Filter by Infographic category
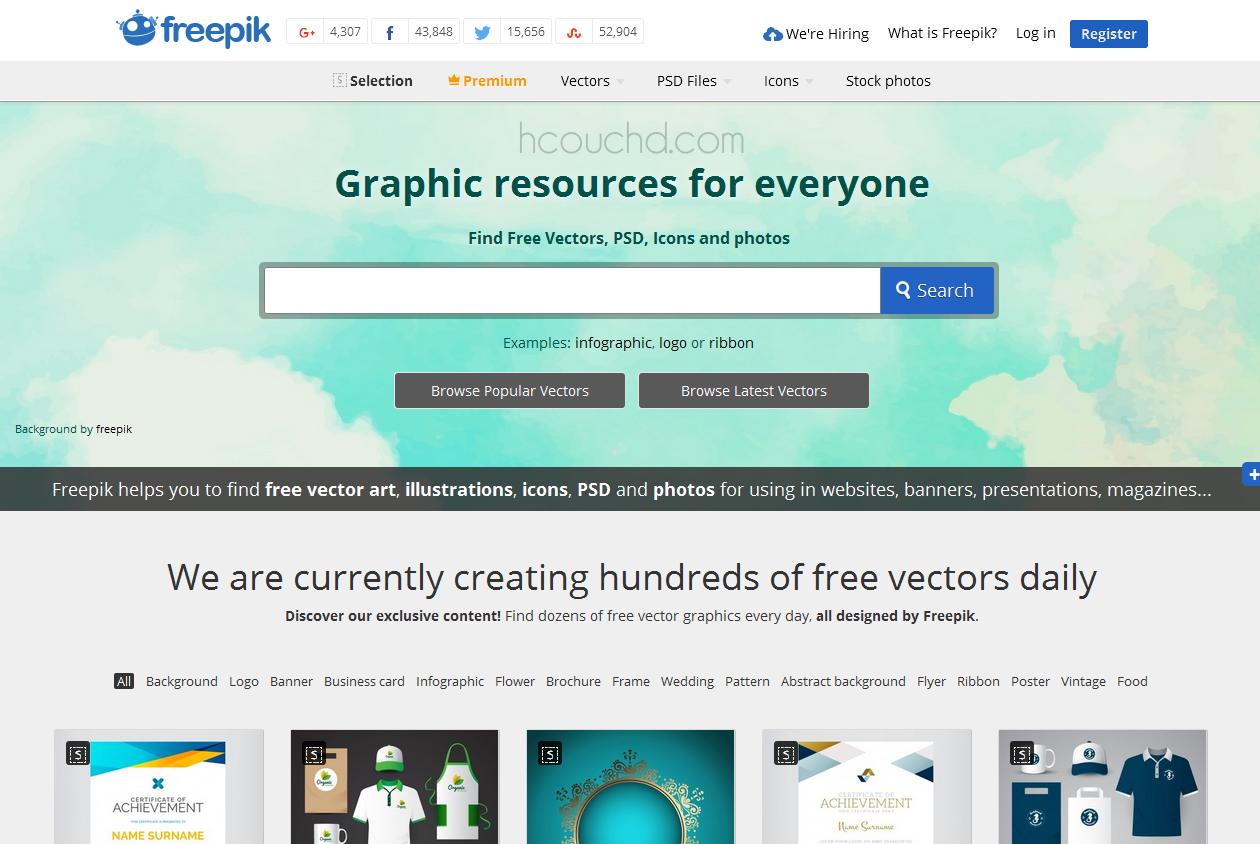 [450, 681]
